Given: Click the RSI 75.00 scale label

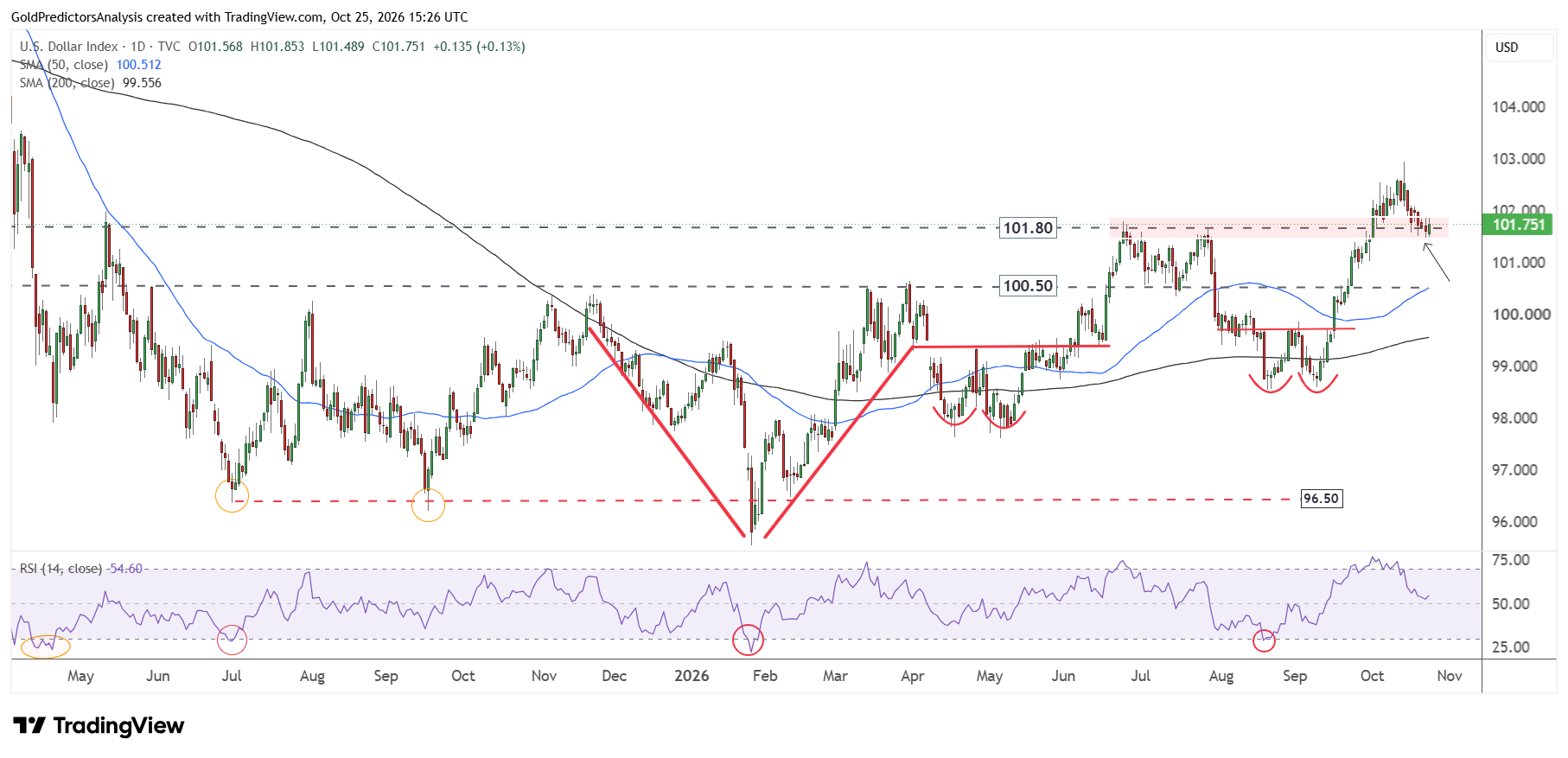Looking at the screenshot, I should [1511, 560].
